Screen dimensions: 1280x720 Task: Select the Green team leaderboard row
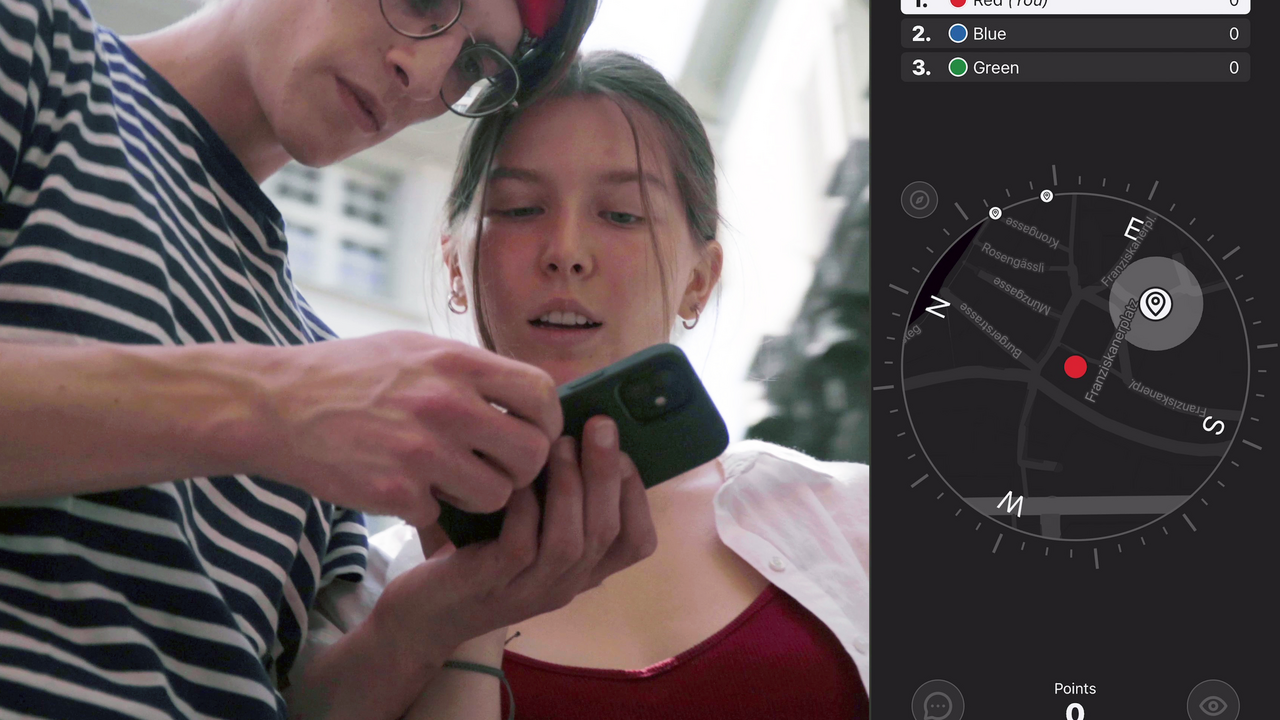coord(1075,68)
